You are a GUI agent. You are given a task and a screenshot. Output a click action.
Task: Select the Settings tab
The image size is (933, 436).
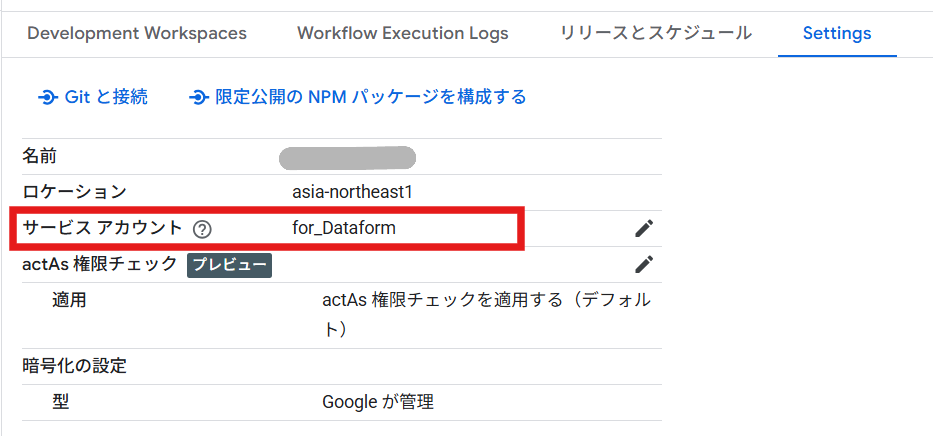coord(836,33)
